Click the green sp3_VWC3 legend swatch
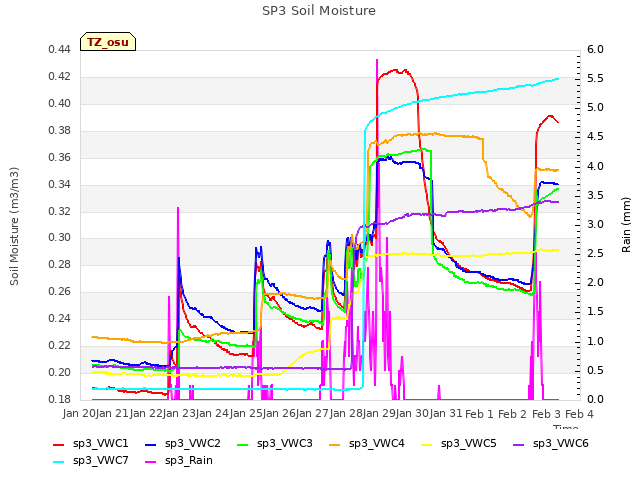 [x=243, y=444]
